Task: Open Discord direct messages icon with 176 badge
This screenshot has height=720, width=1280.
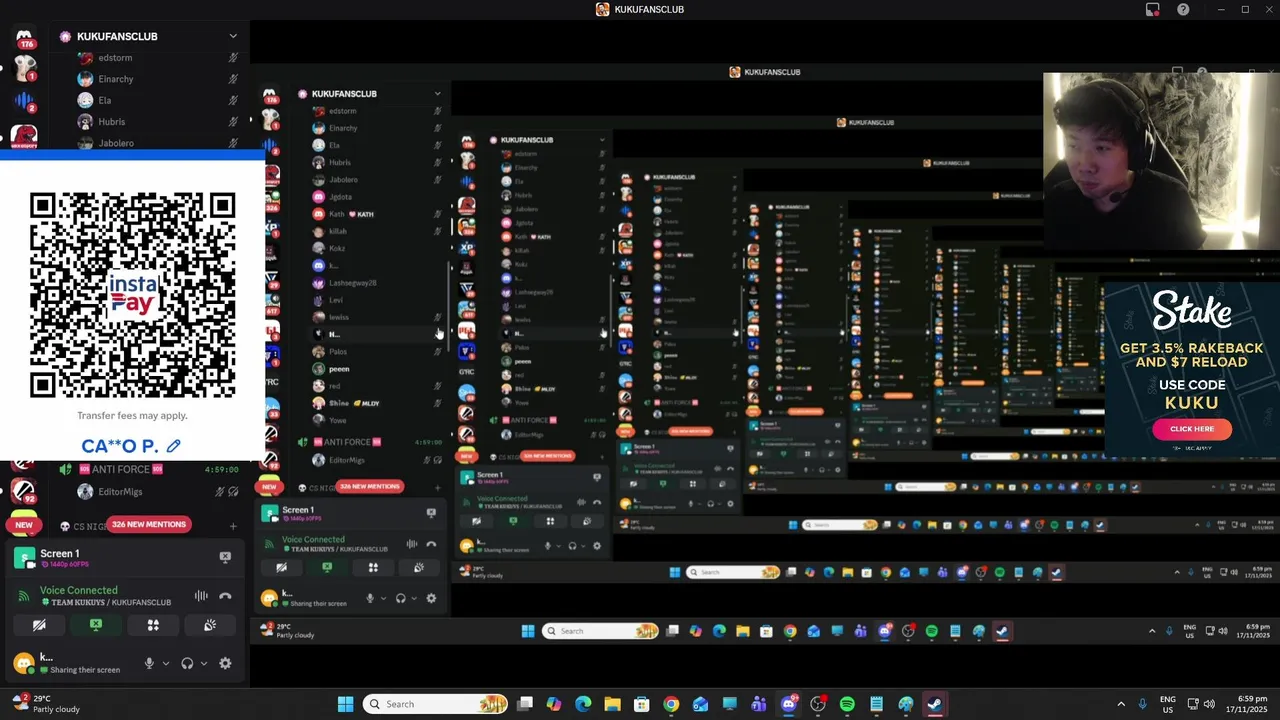Action: point(25,39)
